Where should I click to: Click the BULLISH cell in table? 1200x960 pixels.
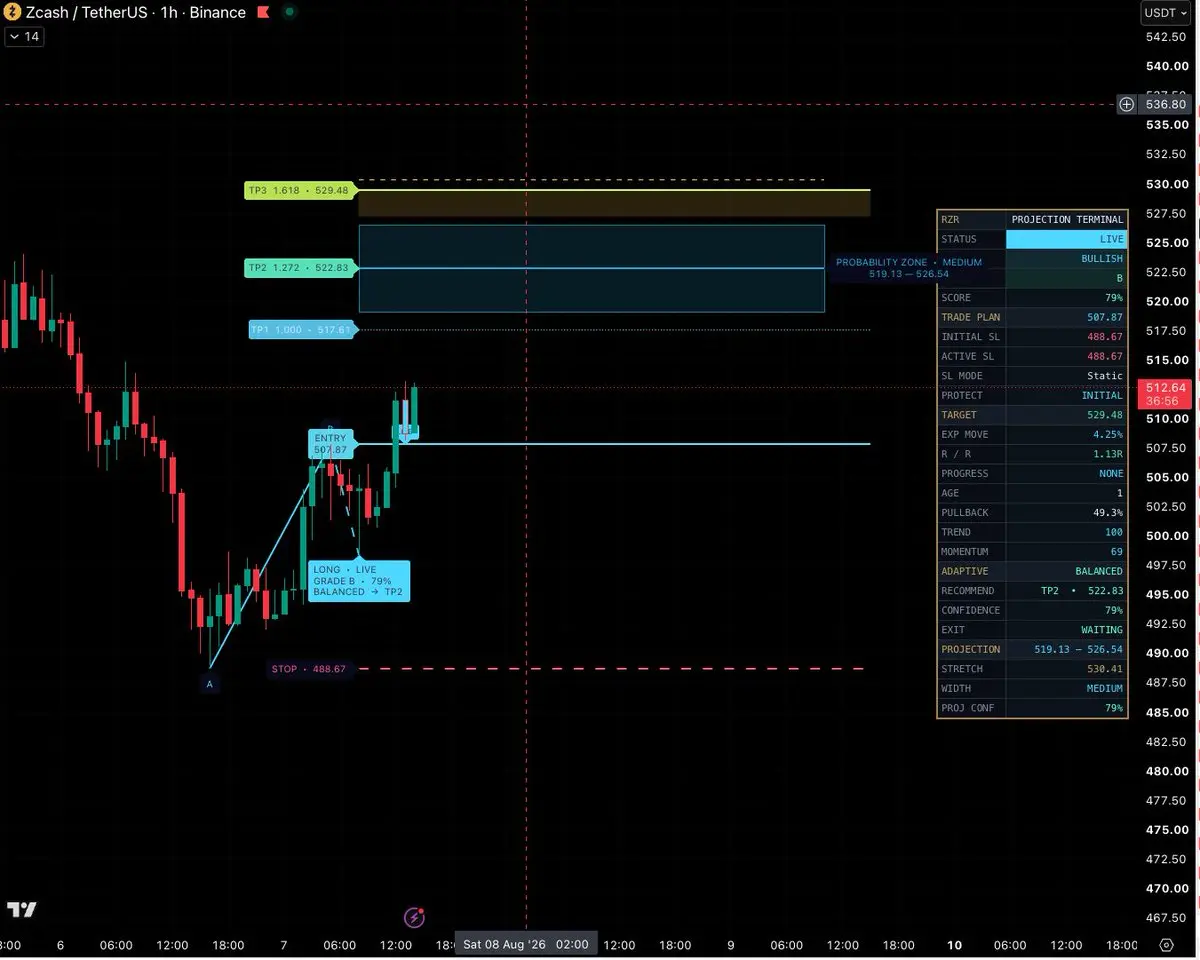coord(1067,259)
